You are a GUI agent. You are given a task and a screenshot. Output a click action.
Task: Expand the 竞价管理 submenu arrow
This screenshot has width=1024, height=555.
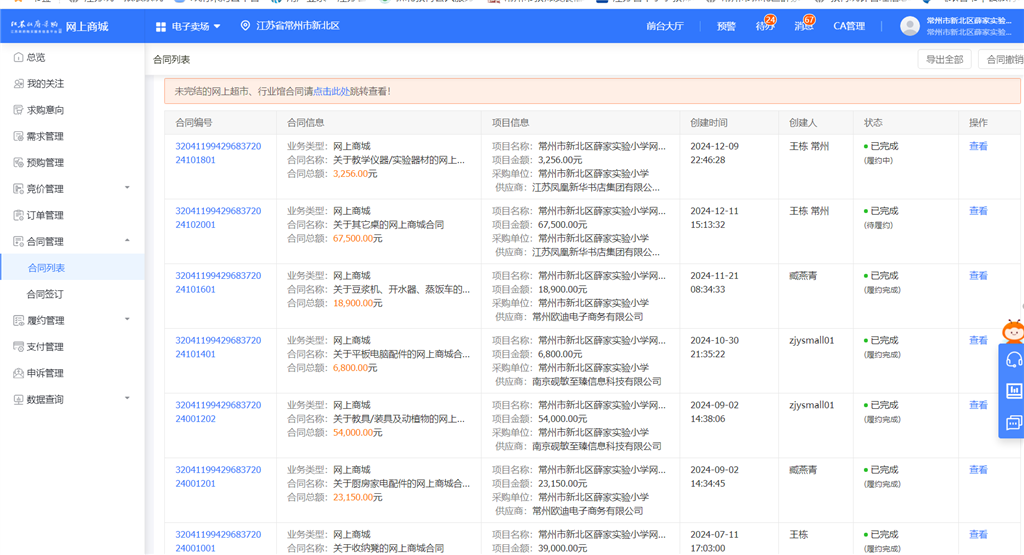point(127,188)
